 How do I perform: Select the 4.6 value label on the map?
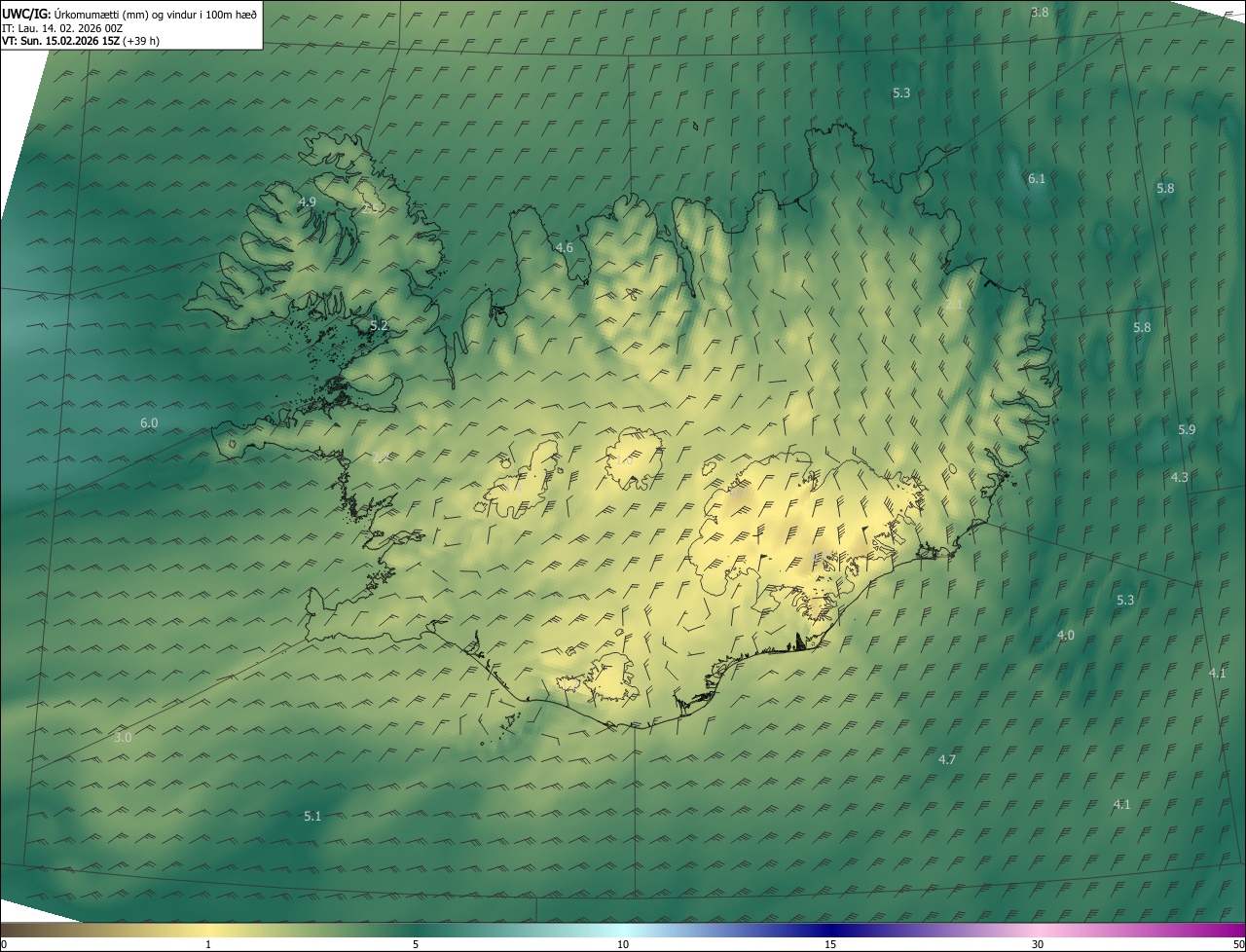[x=564, y=247]
